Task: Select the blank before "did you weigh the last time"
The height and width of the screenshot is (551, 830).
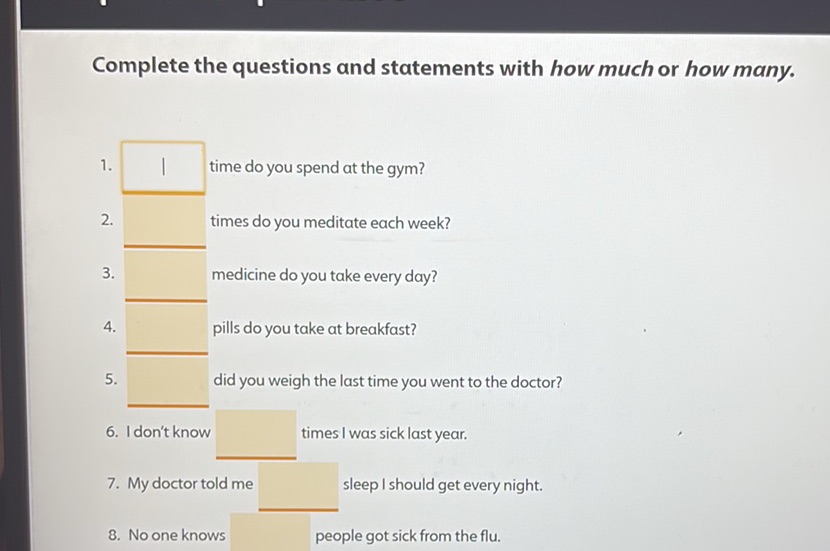Action: point(168,381)
